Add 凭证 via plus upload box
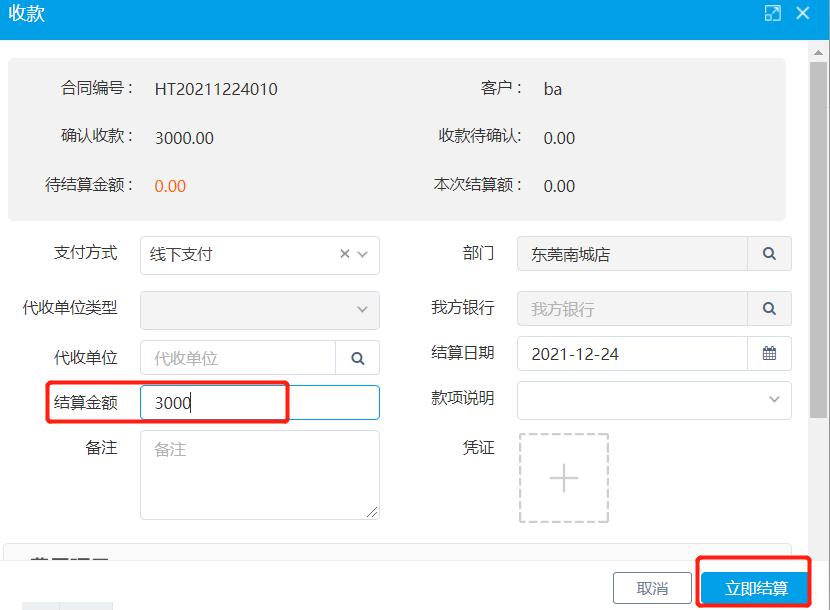This screenshot has width=830, height=610. [564, 478]
